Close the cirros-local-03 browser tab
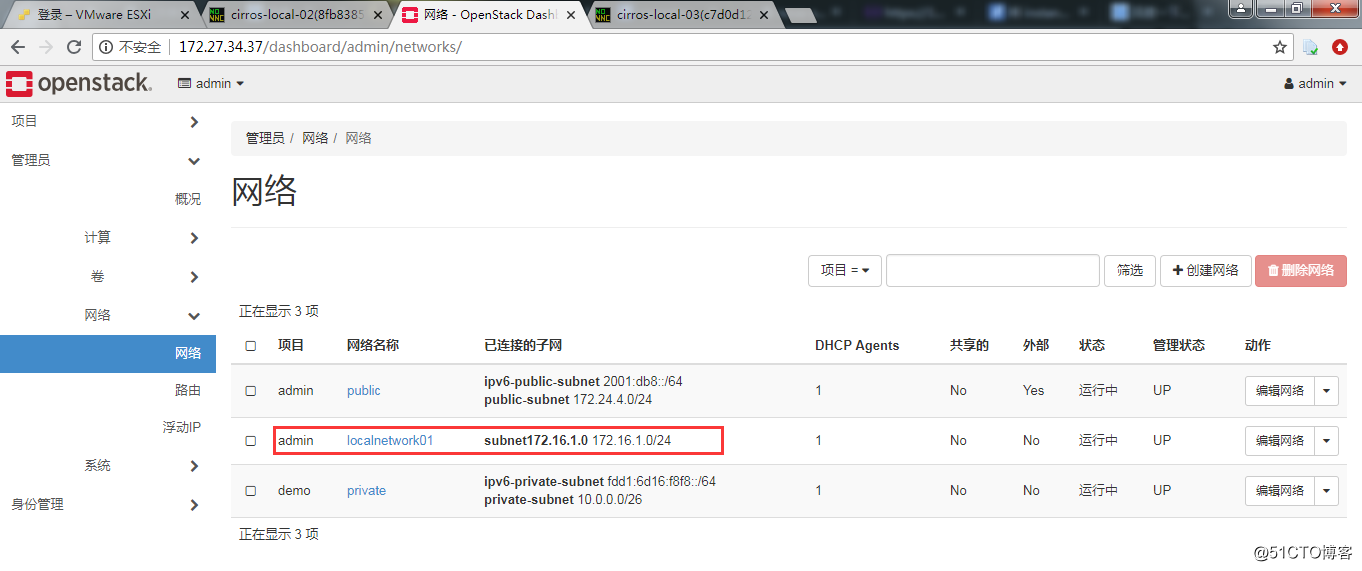This screenshot has width=1362, height=571. (762, 15)
